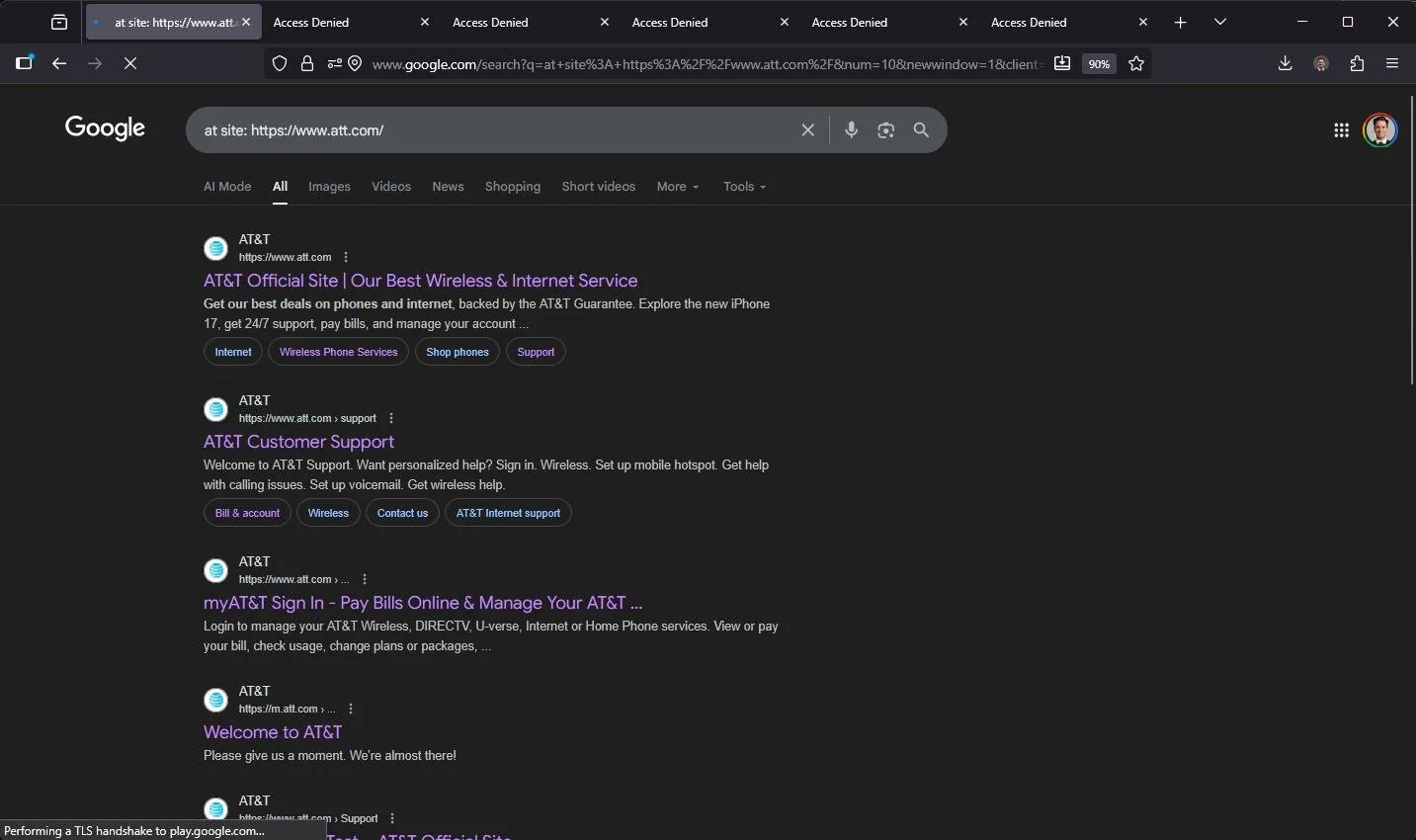The height and width of the screenshot is (840, 1416).
Task: Stop loading the current page
Action: (130, 63)
